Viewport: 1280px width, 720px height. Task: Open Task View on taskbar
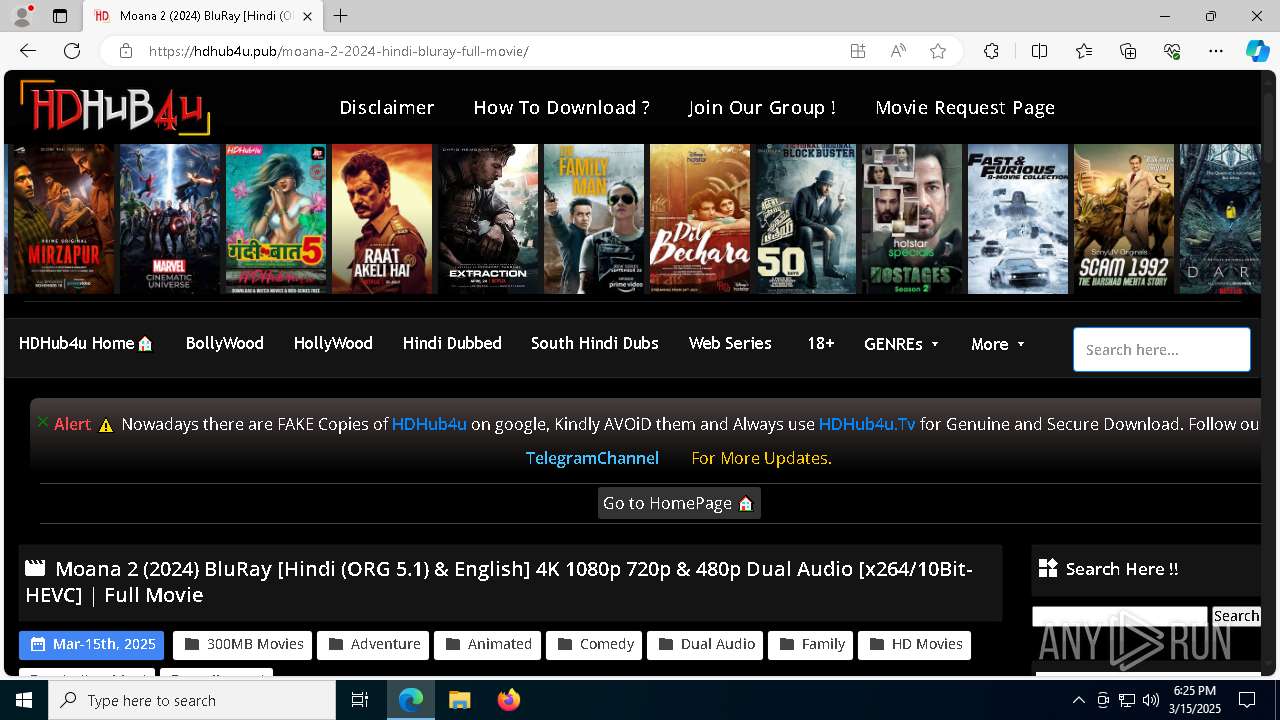point(360,700)
